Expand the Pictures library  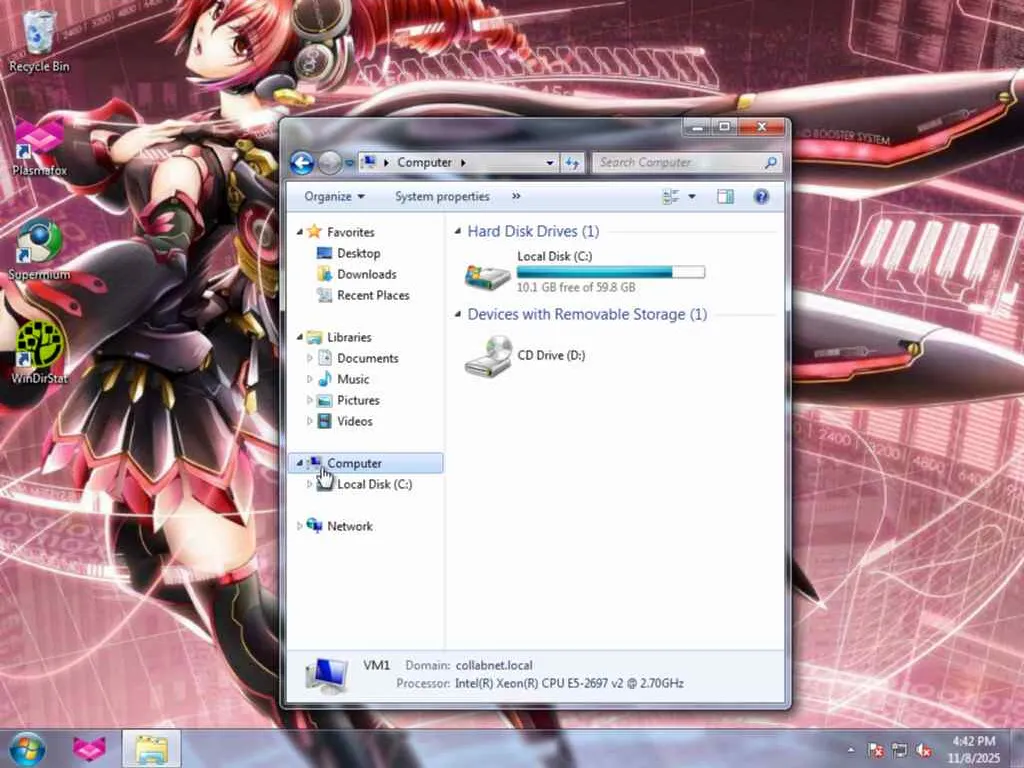point(310,400)
